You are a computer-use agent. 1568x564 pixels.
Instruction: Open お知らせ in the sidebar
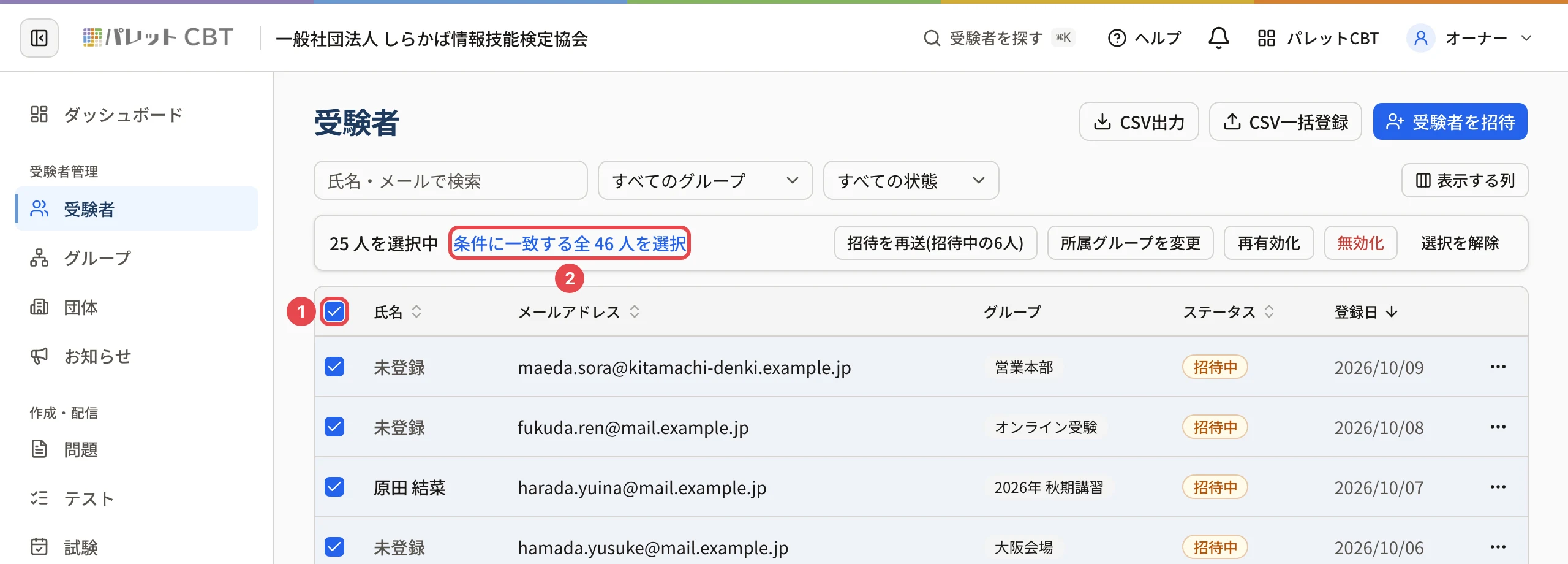pyautogui.click(x=137, y=356)
